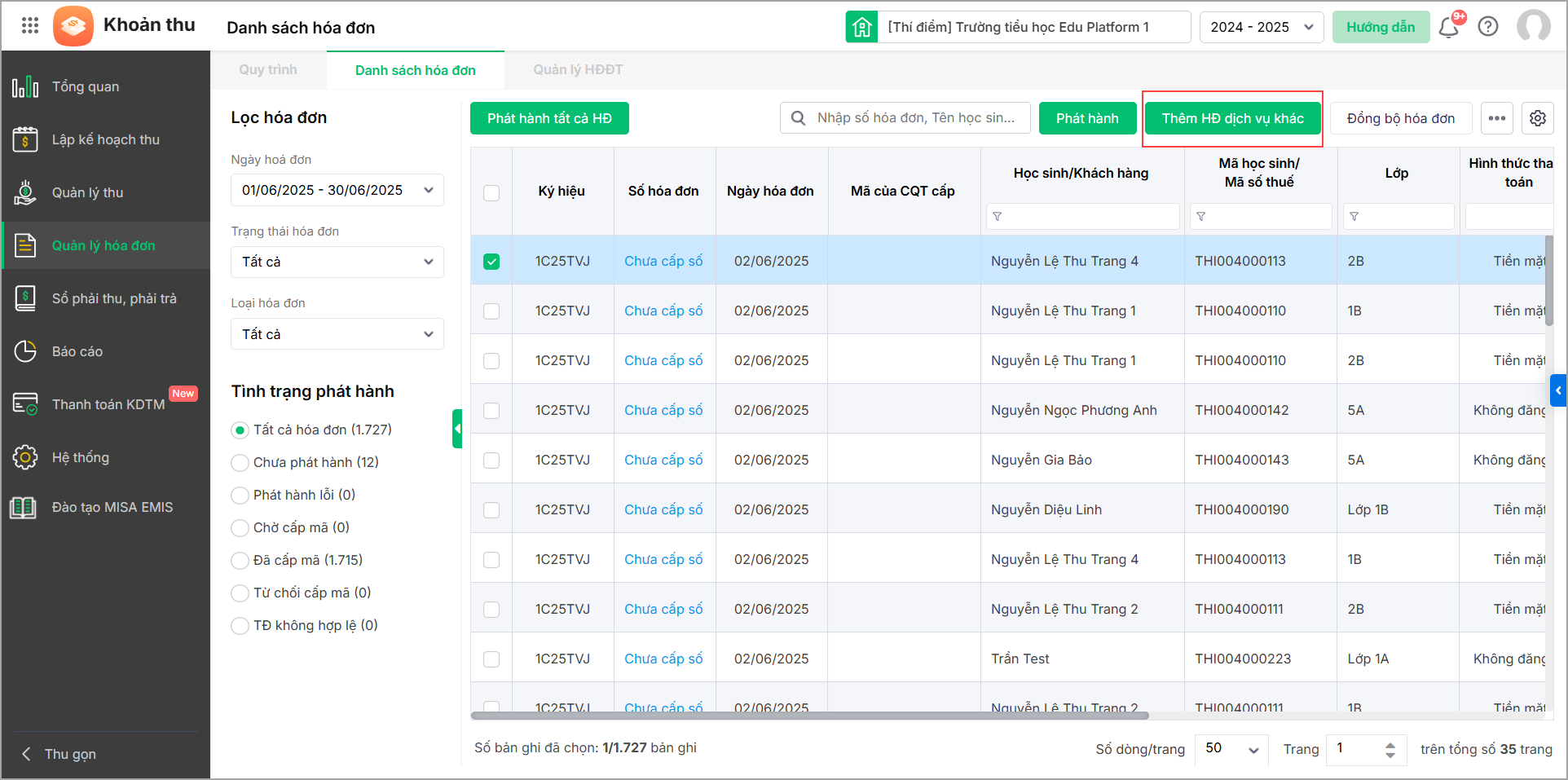This screenshot has width=1568, height=780.
Task: Collapse the filter panel with green arrow
Action: (457, 429)
